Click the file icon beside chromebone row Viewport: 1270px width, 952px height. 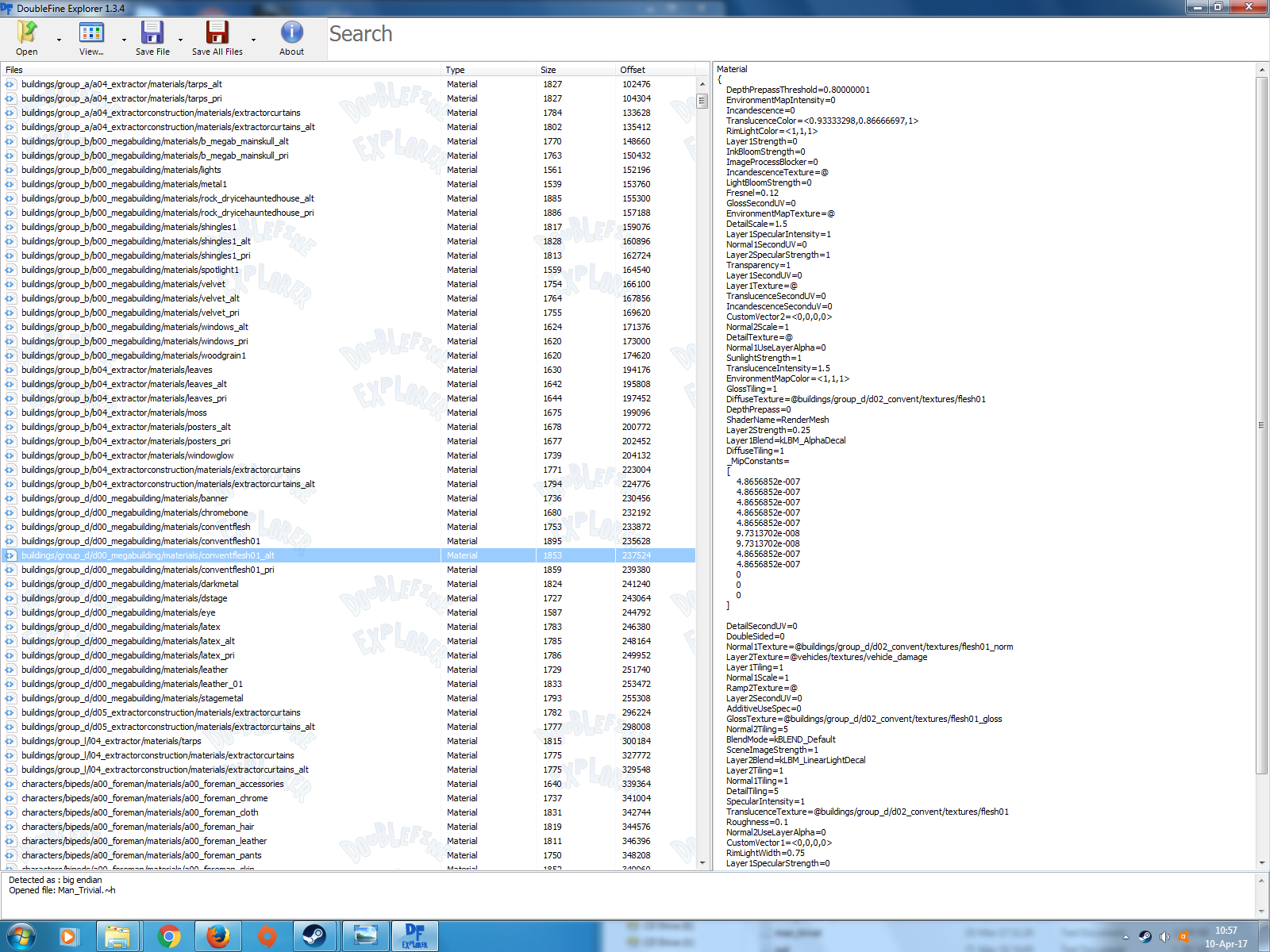point(10,512)
